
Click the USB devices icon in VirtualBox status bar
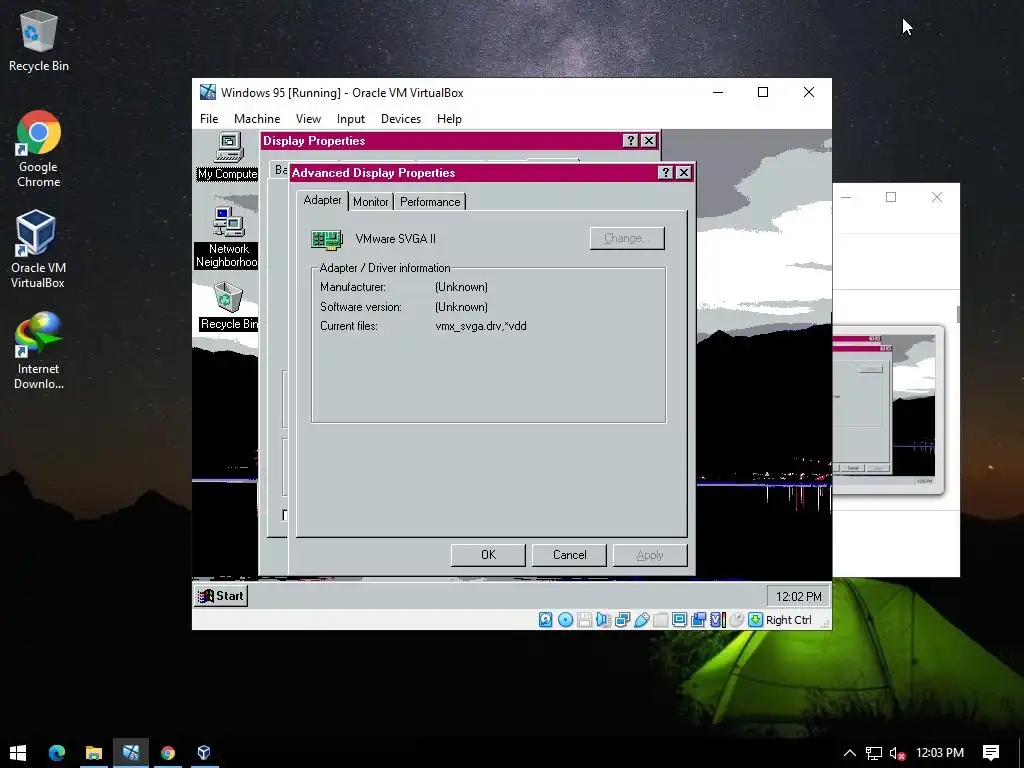pyautogui.click(x=641, y=620)
